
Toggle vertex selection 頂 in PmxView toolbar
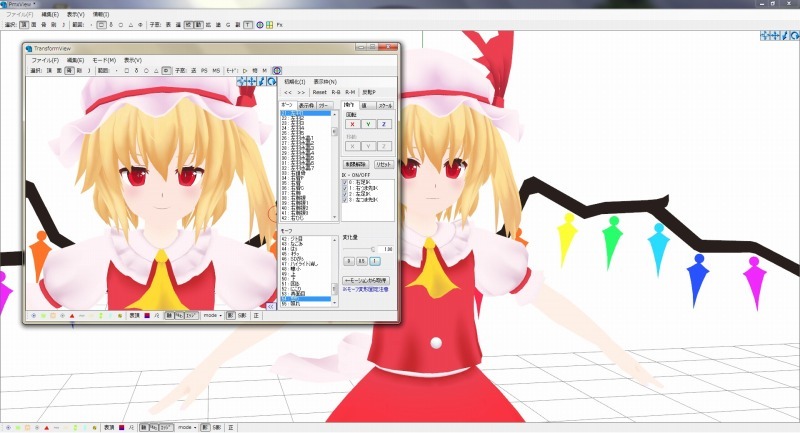point(24,24)
